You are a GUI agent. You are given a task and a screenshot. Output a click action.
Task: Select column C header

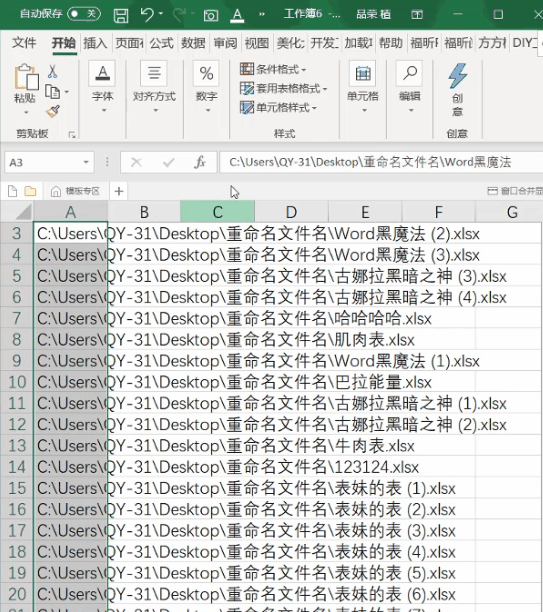pyautogui.click(x=217, y=212)
